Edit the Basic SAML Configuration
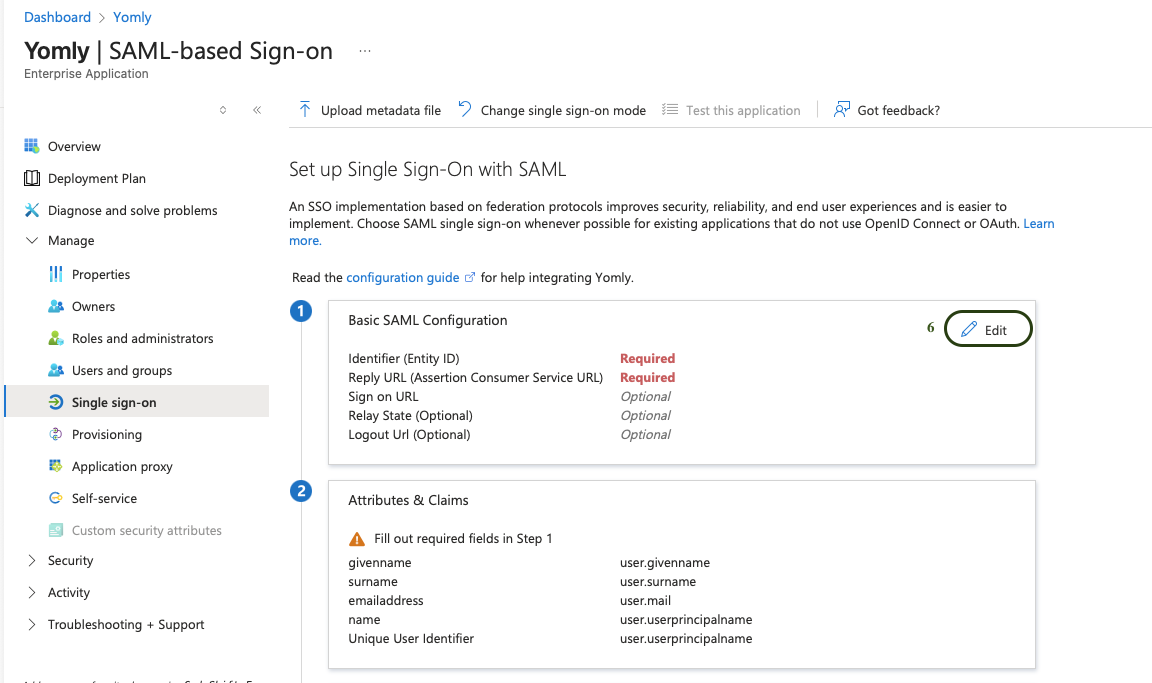Screen dimensions: 1152x683 pyautogui.click(x=987, y=330)
